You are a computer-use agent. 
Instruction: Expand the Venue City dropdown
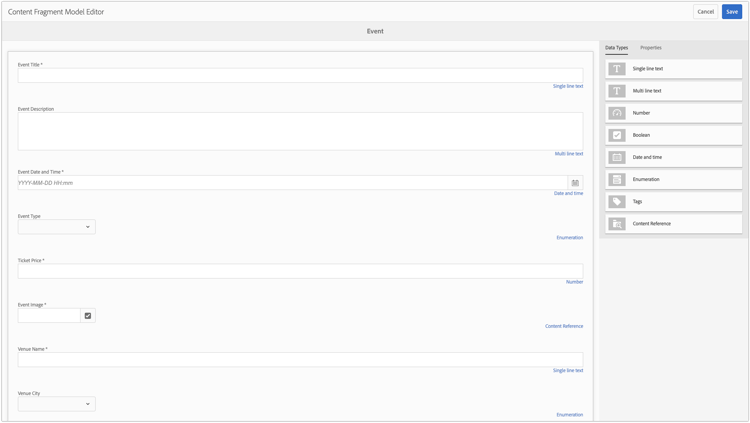click(x=56, y=404)
